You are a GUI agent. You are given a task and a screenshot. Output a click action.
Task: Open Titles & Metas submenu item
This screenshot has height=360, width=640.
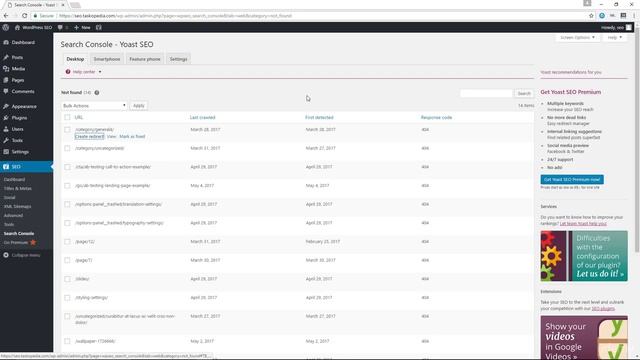[18, 189]
